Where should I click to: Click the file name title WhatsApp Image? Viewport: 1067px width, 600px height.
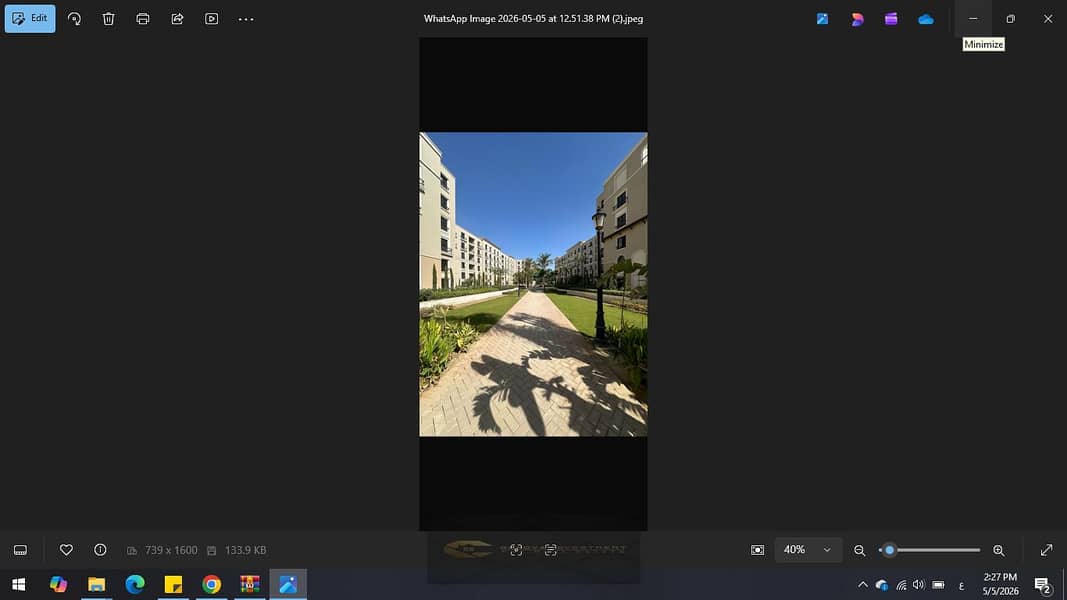tap(534, 19)
